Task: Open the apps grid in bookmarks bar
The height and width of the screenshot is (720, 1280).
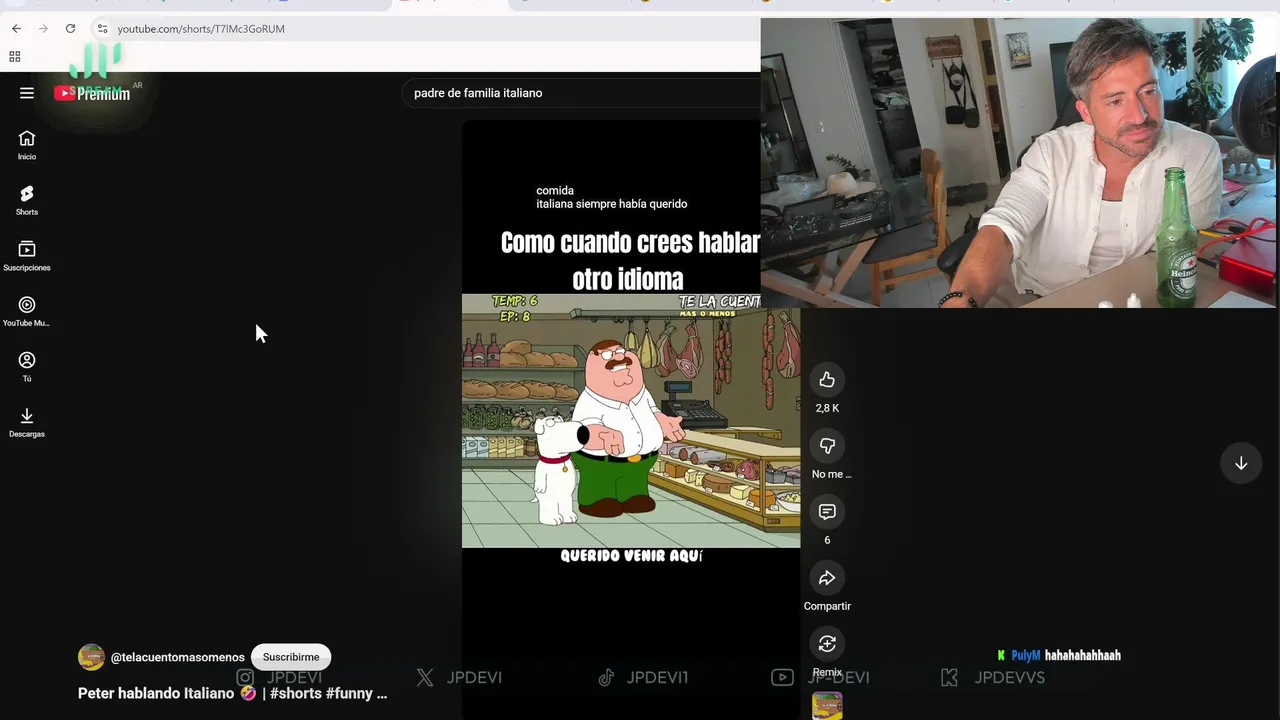Action: [15, 57]
